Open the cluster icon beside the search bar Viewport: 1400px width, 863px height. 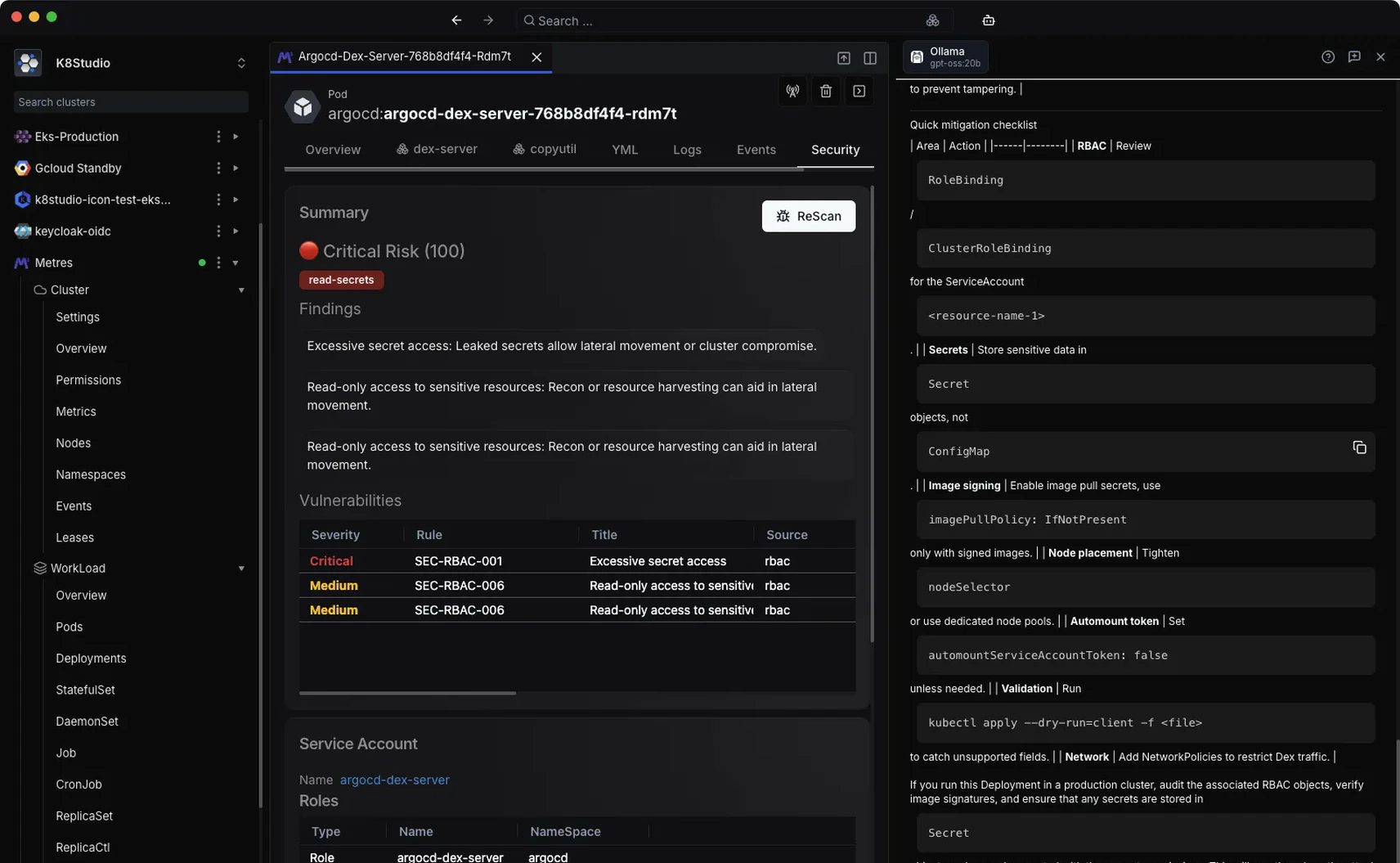tap(932, 20)
